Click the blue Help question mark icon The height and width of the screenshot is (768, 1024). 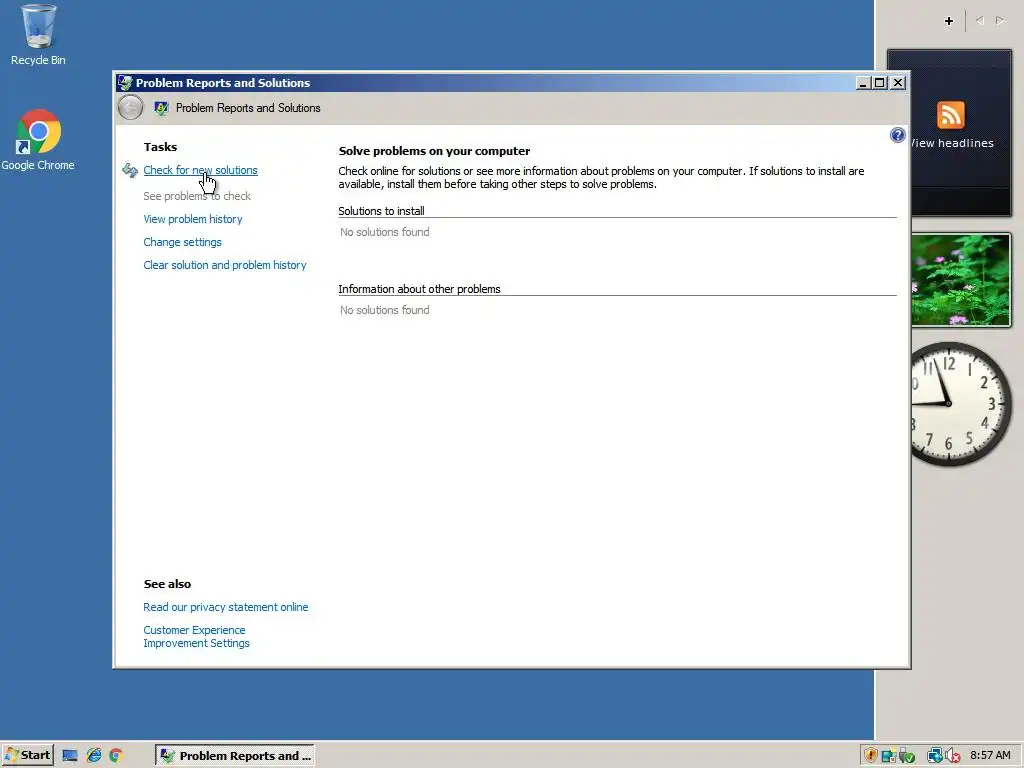[x=897, y=135]
